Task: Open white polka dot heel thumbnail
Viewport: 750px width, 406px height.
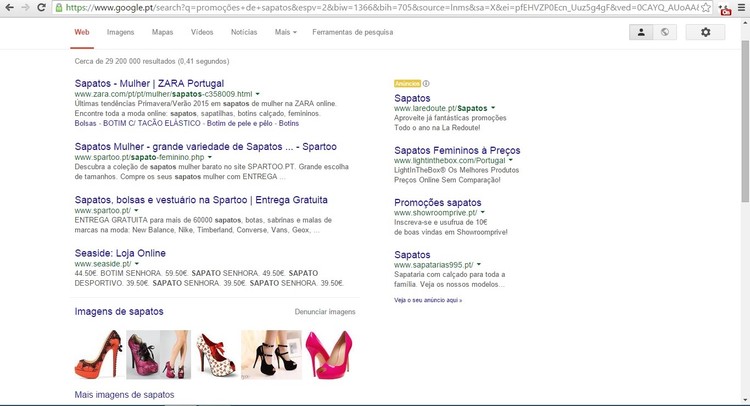Action: (216, 354)
